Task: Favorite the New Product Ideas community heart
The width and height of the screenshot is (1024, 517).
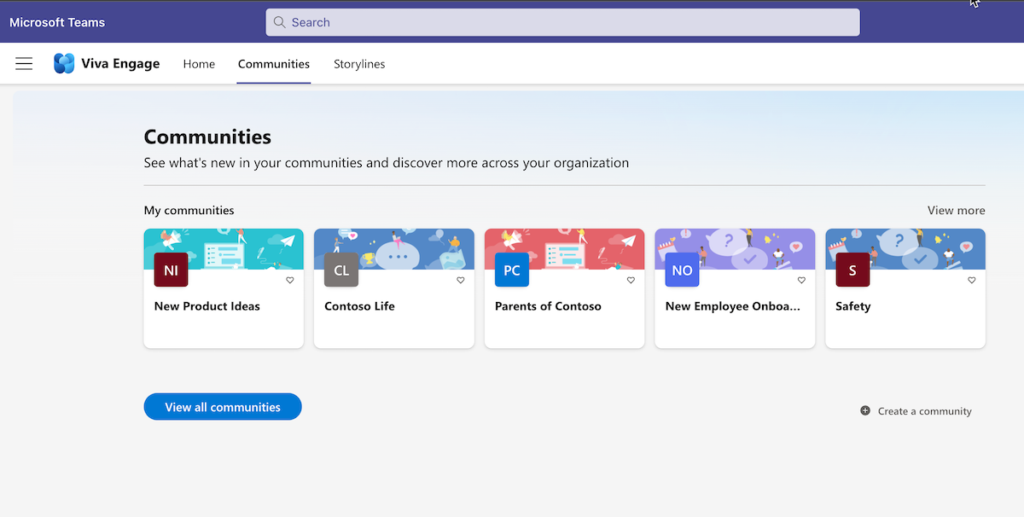Action: click(x=290, y=280)
